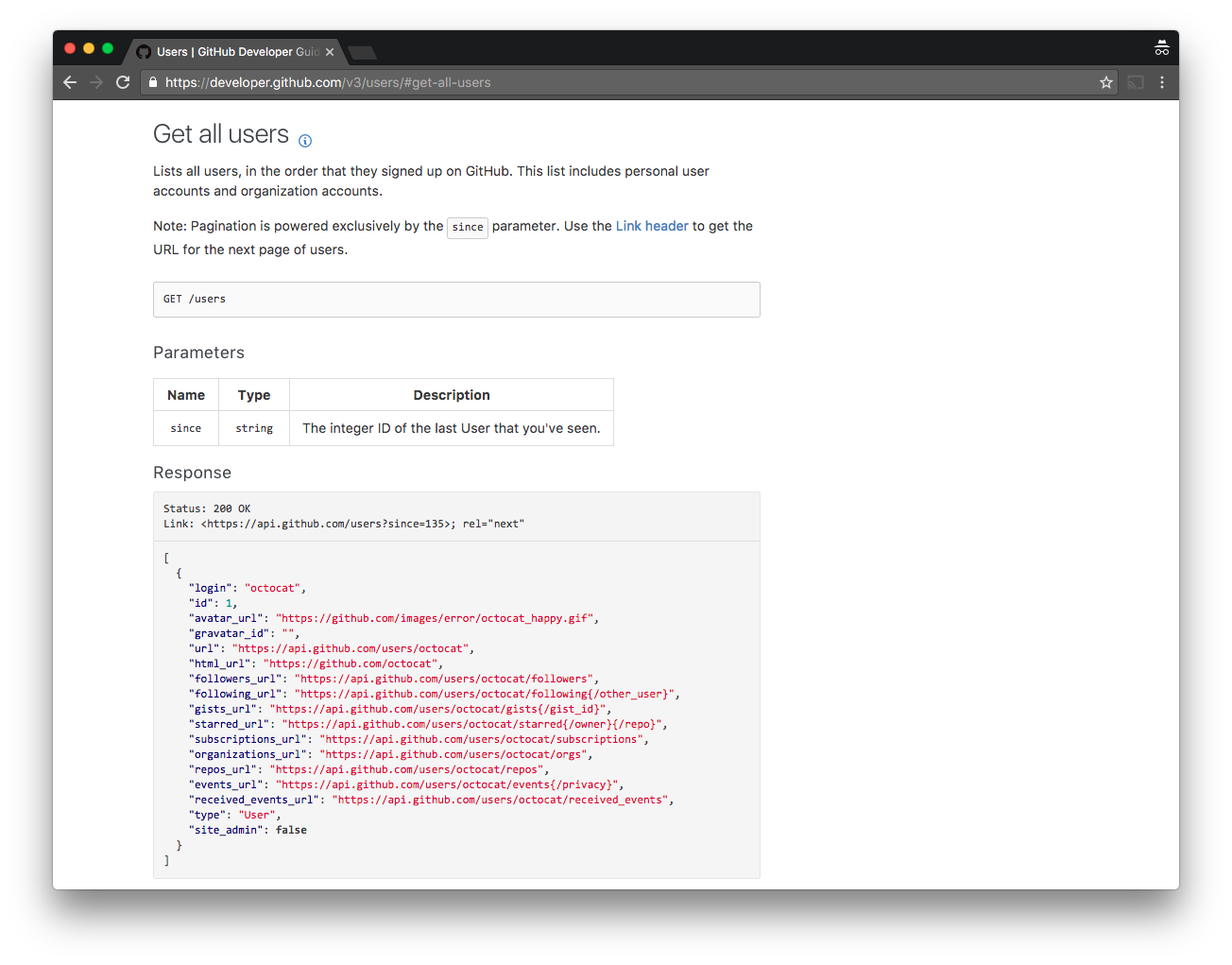The height and width of the screenshot is (965, 1232).
Task: Minimize the window with the yellow button
Action: point(89,48)
